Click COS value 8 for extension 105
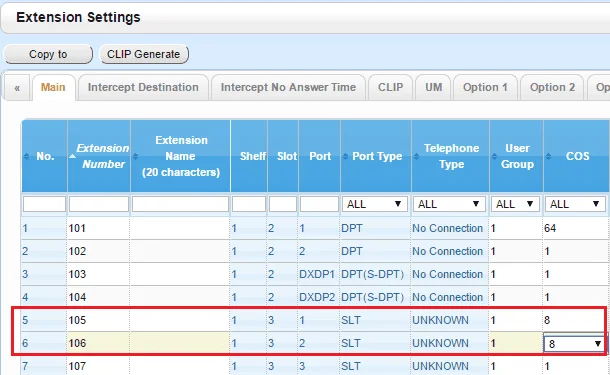This screenshot has width=610, height=375. click(x=575, y=320)
